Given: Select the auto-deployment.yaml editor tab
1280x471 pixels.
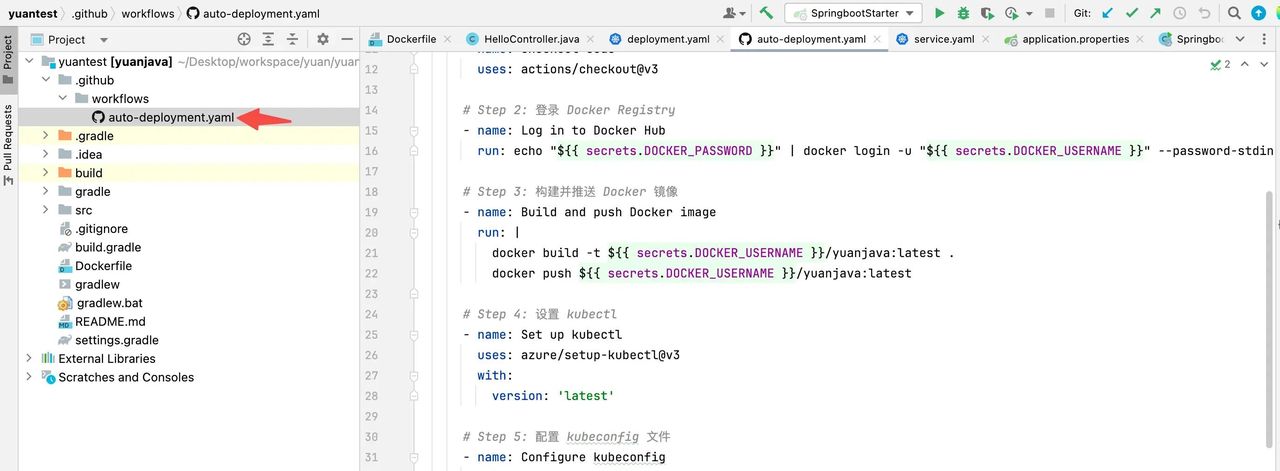Looking at the screenshot, I should point(811,39).
